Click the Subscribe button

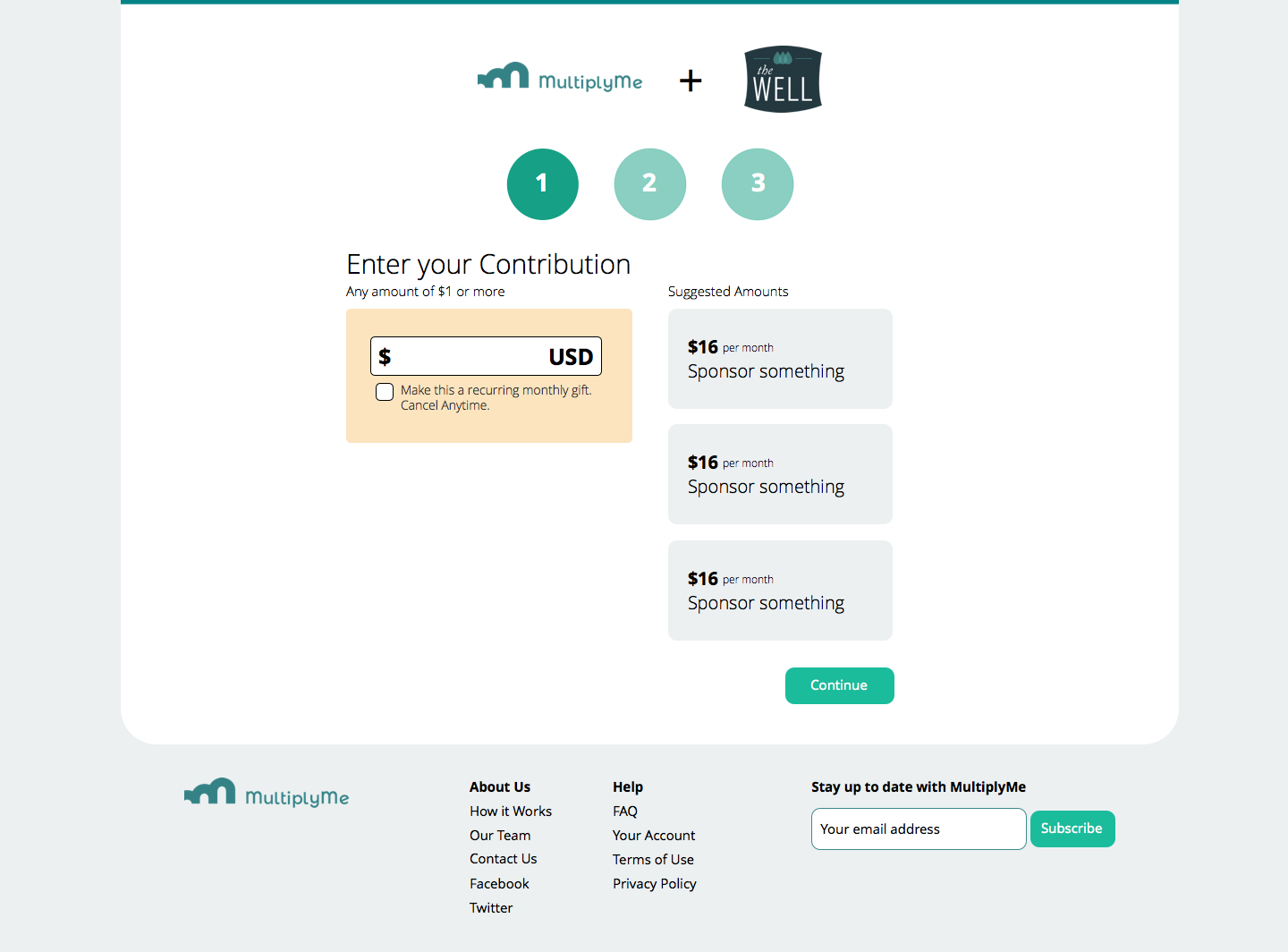[1072, 829]
